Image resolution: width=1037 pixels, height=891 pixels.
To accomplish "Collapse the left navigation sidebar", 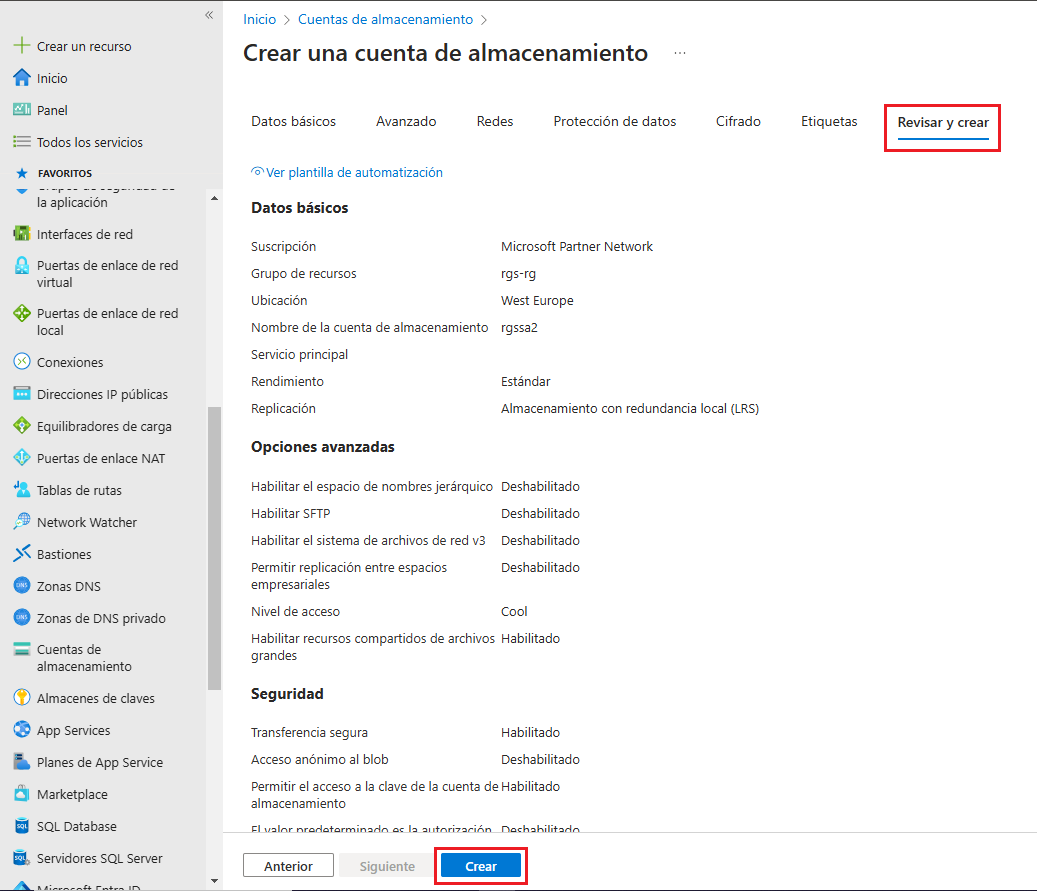I will 209,15.
